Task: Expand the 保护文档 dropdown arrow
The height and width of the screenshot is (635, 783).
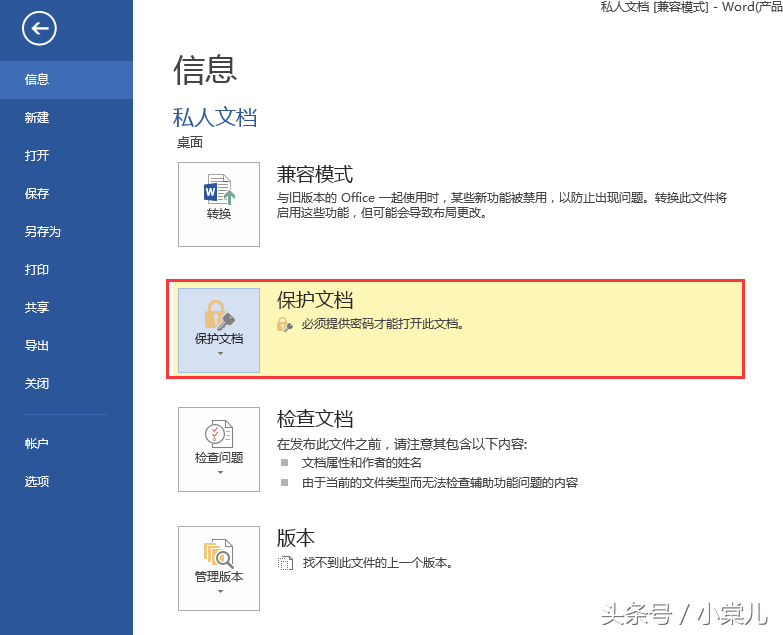Action: pos(220,353)
